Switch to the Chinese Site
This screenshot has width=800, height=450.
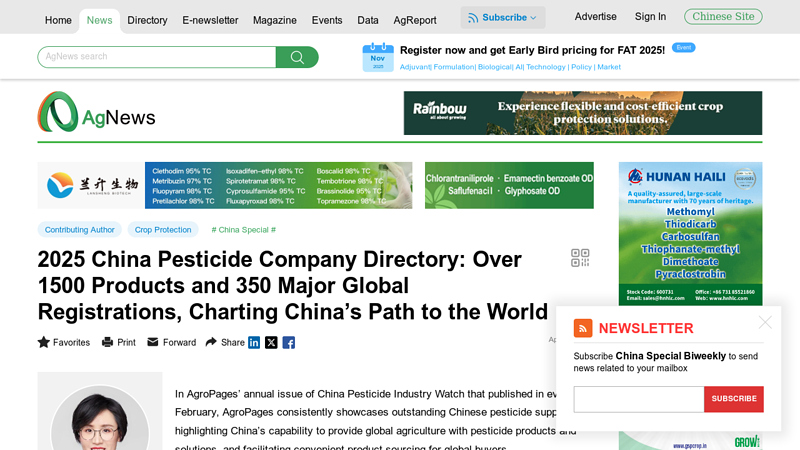[x=723, y=16]
